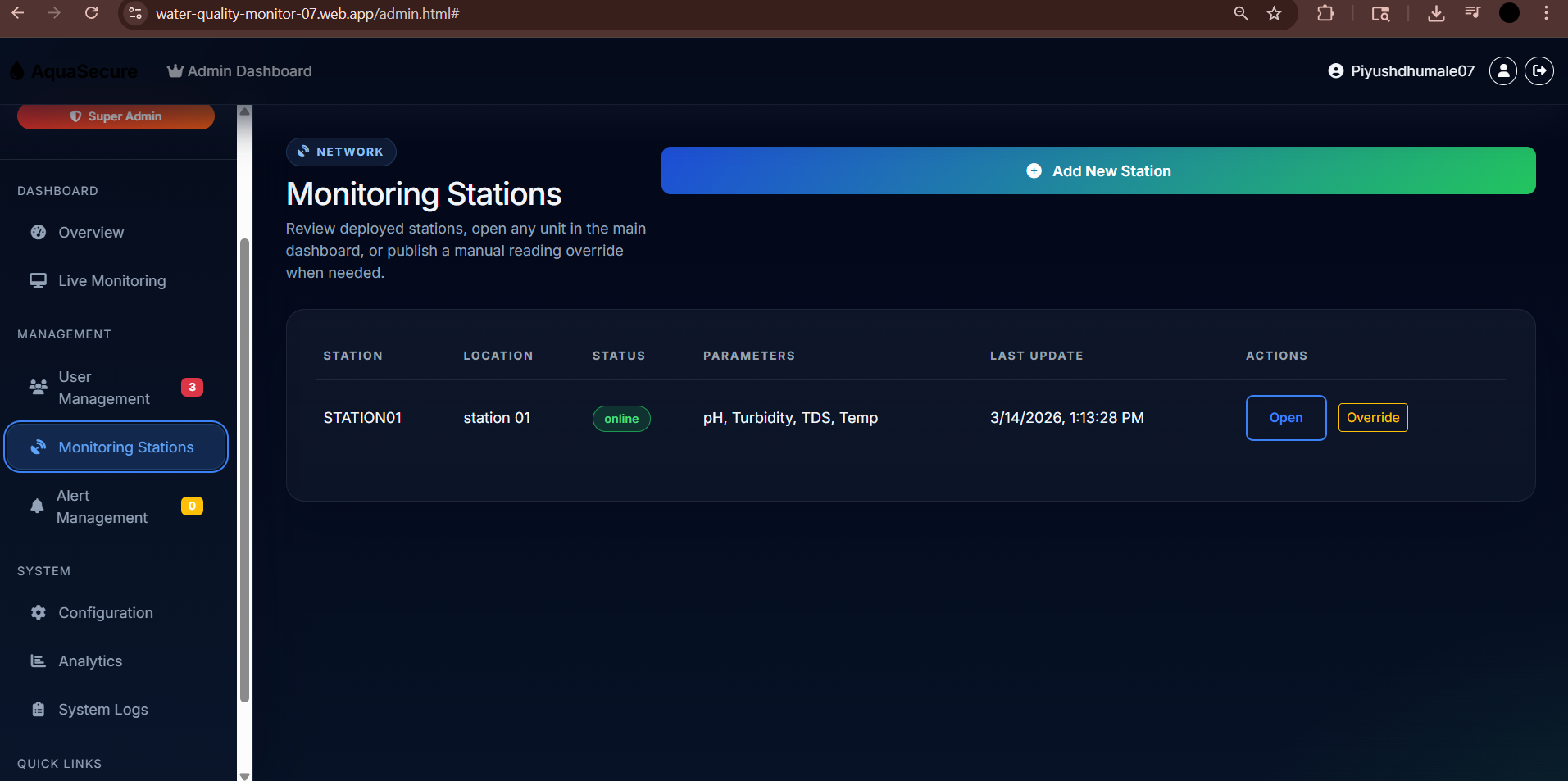Open Analytics under System
This screenshot has height=781, width=1568.
[x=116, y=661]
